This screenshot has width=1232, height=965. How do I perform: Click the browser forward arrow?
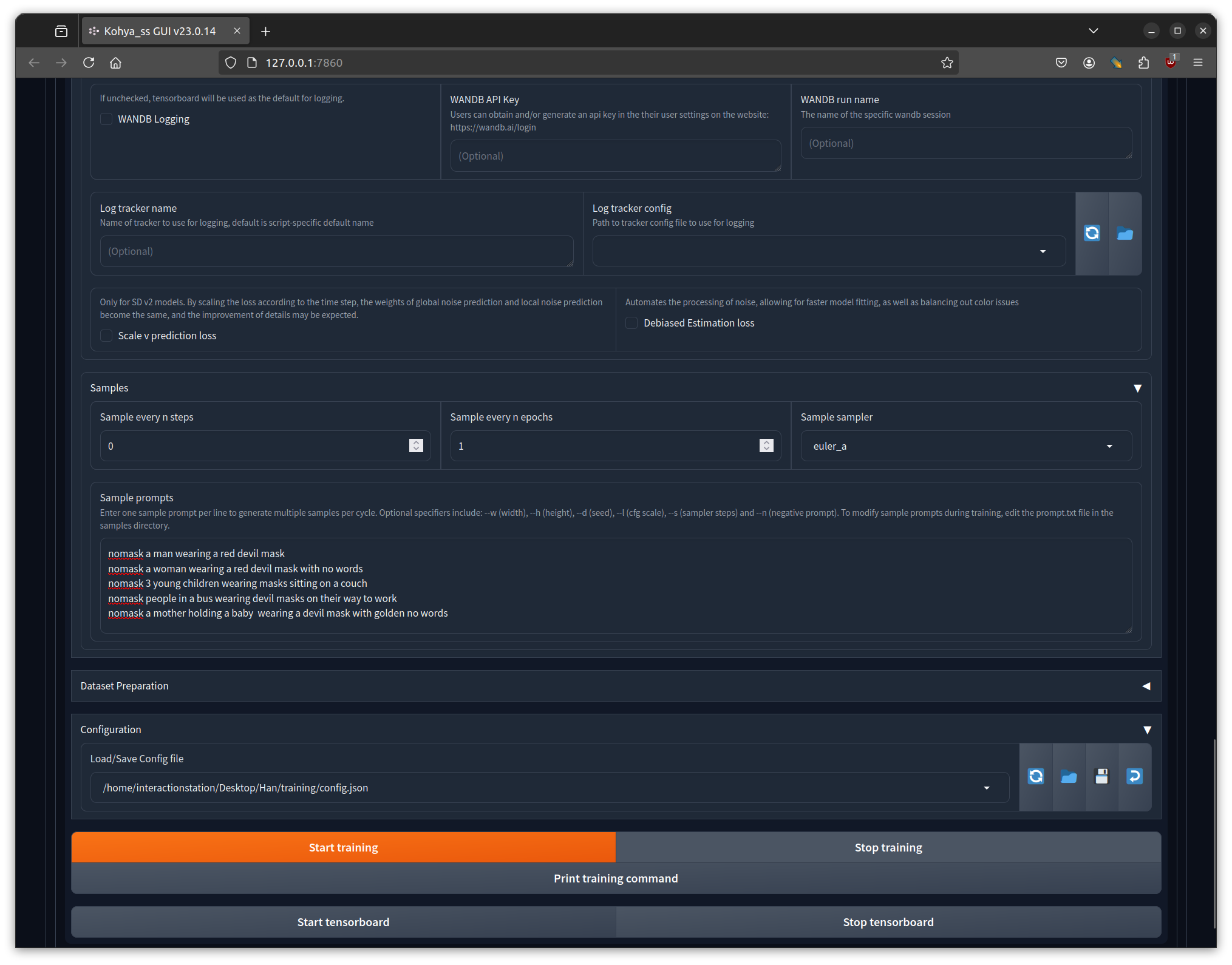click(x=61, y=63)
